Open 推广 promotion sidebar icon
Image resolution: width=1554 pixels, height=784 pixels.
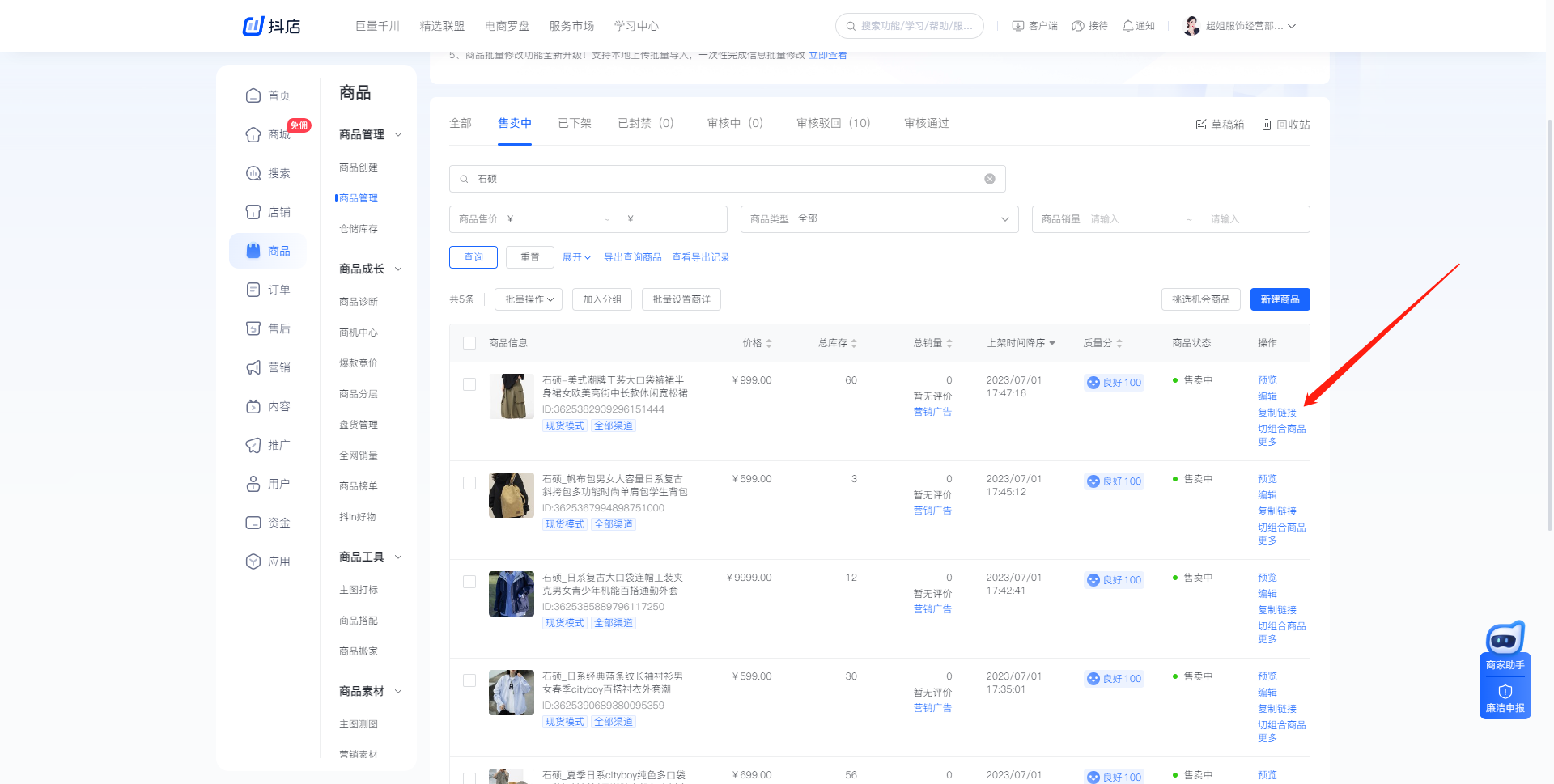[x=253, y=445]
